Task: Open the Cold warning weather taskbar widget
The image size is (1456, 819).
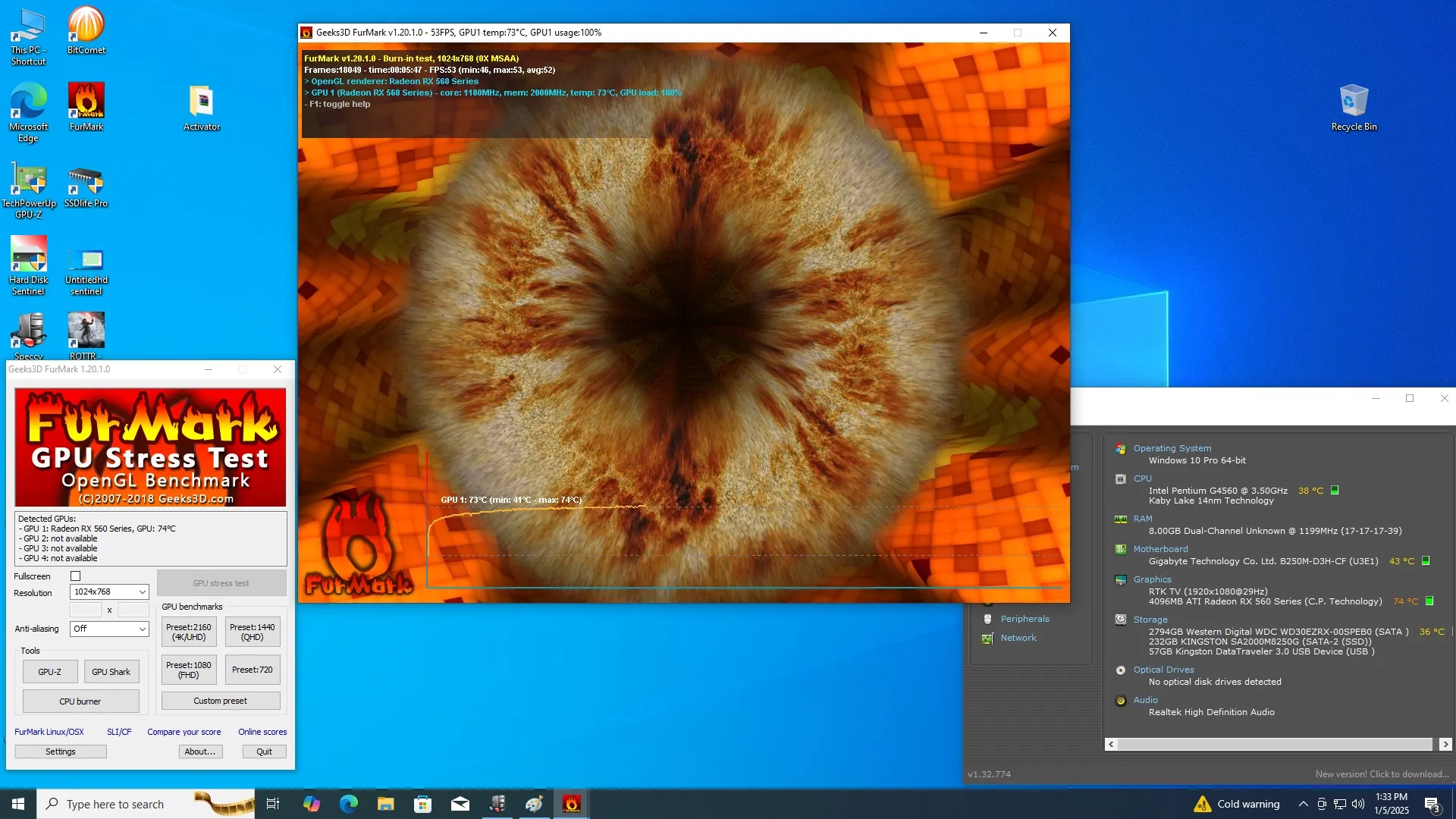Action: (x=1237, y=804)
